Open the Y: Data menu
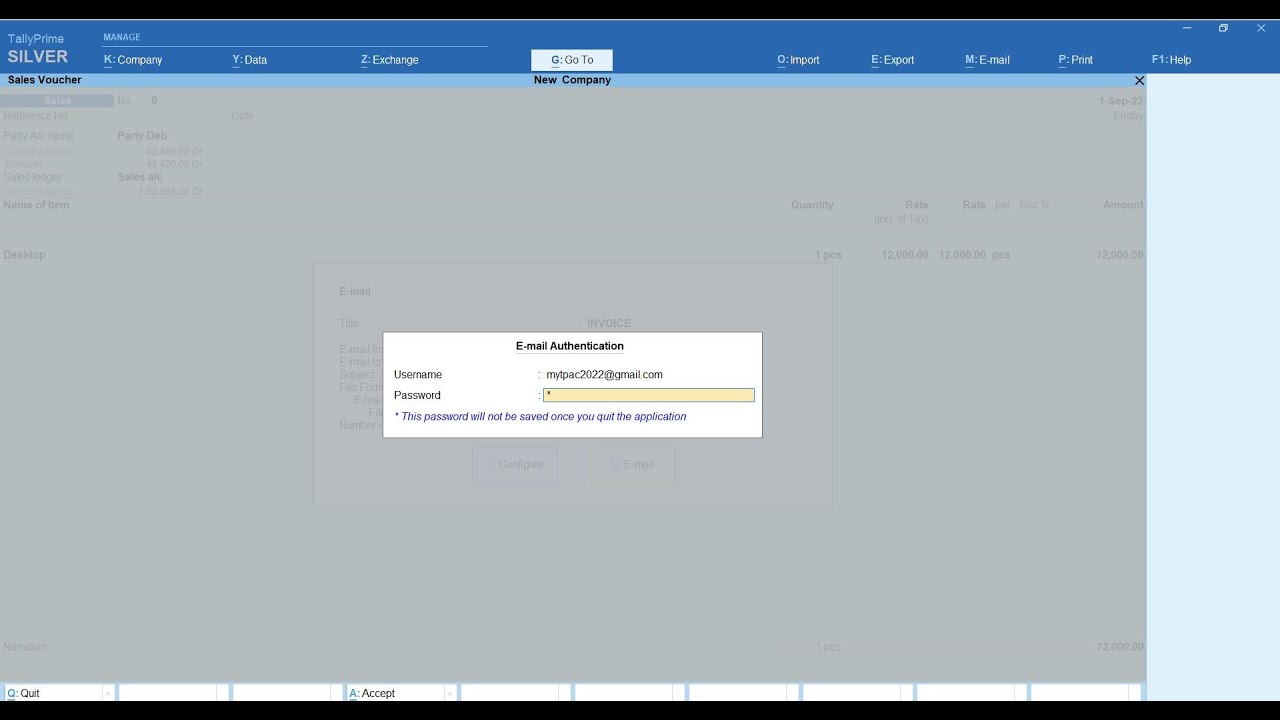 [250, 60]
